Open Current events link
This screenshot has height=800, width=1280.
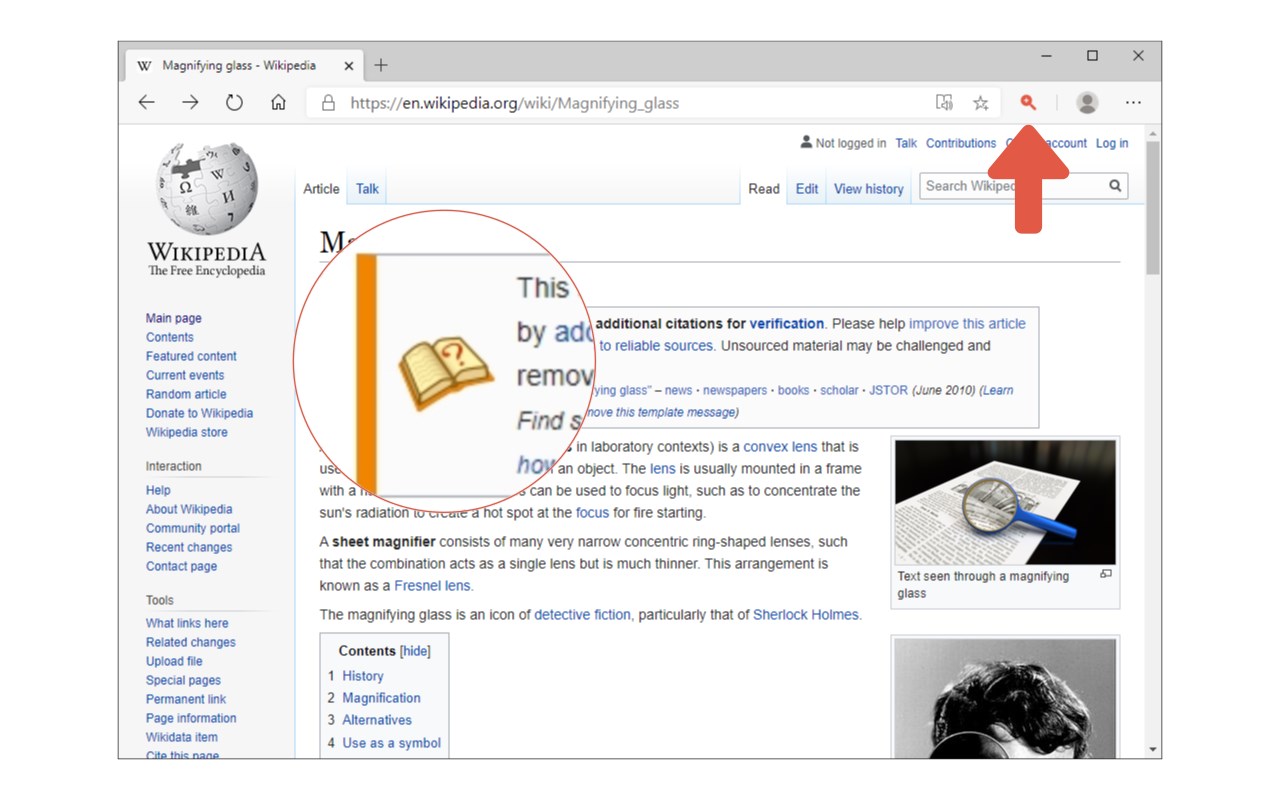pyautogui.click(x=185, y=375)
